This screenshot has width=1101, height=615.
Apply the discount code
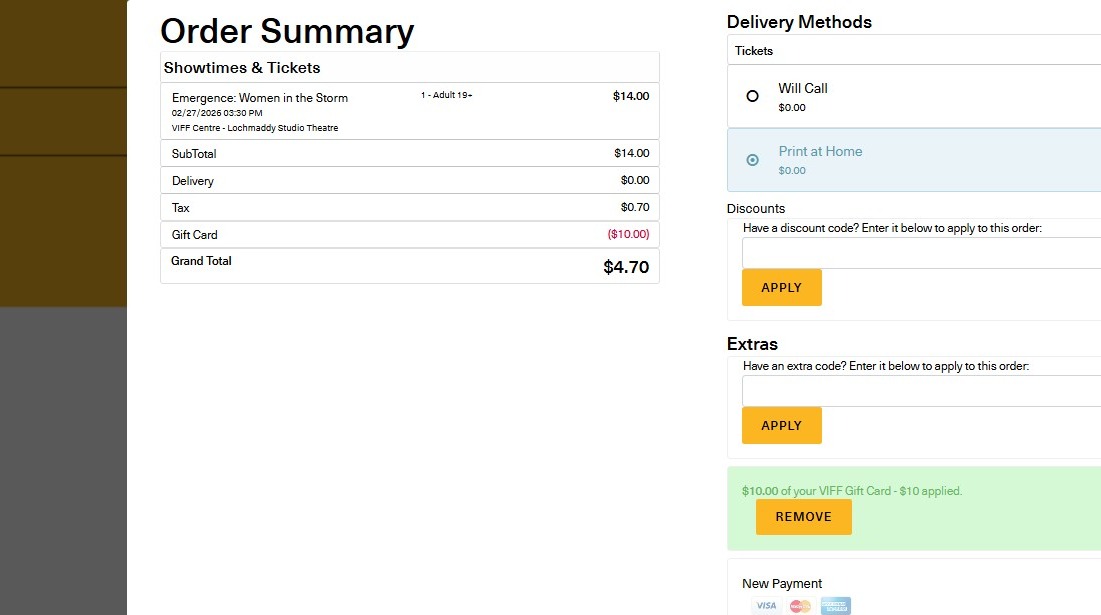(781, 287)
